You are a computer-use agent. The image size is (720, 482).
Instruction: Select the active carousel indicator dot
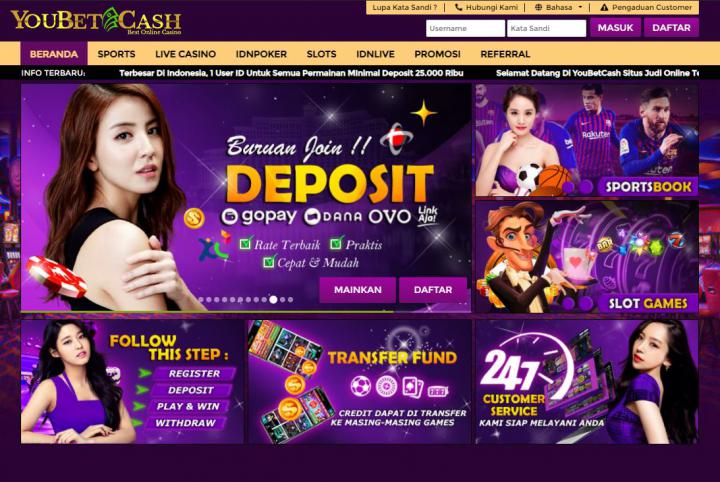(x=273, y=299)
